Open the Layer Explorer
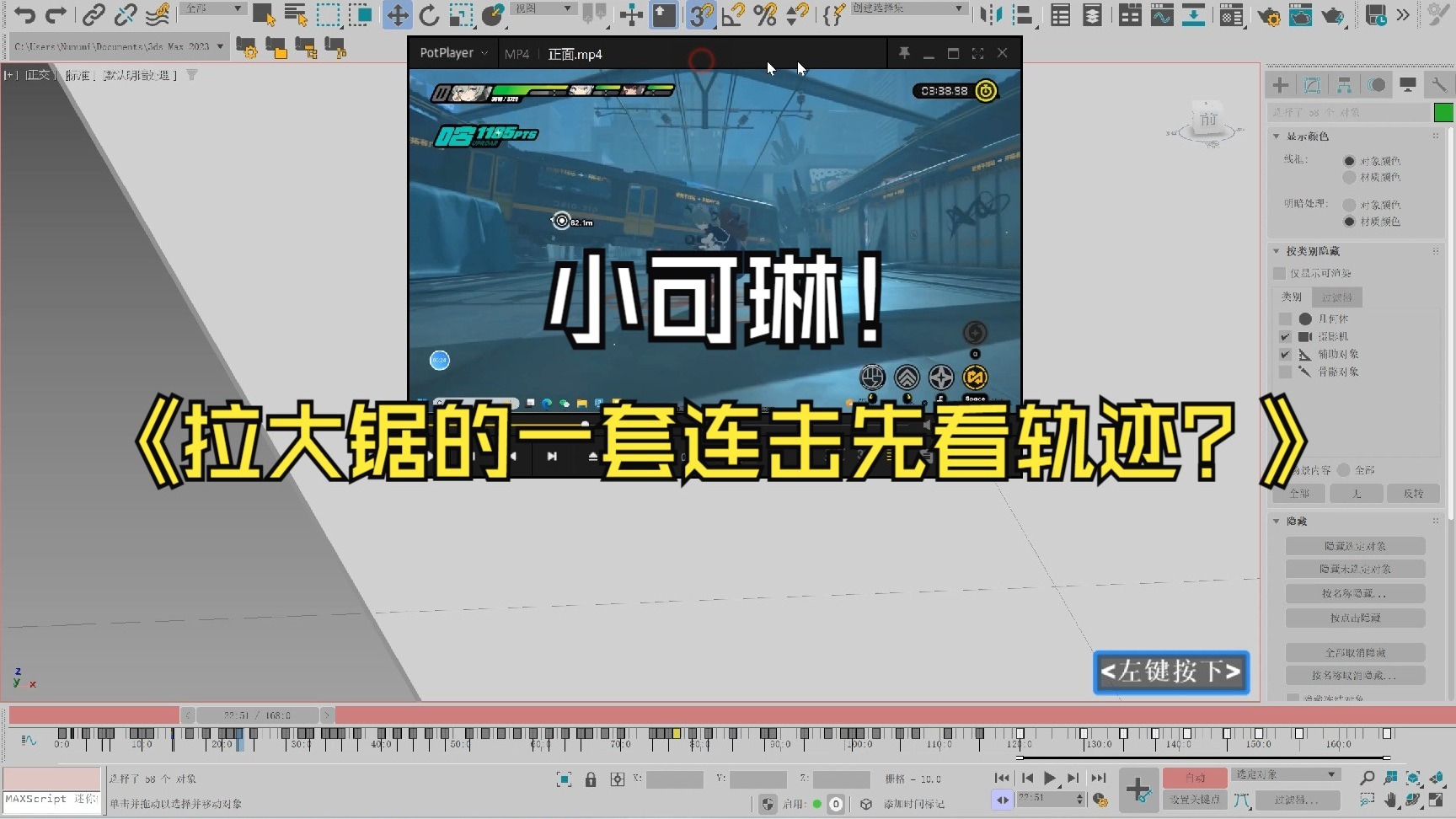This screenshot has height=819, width=1456. (1092, 14)
